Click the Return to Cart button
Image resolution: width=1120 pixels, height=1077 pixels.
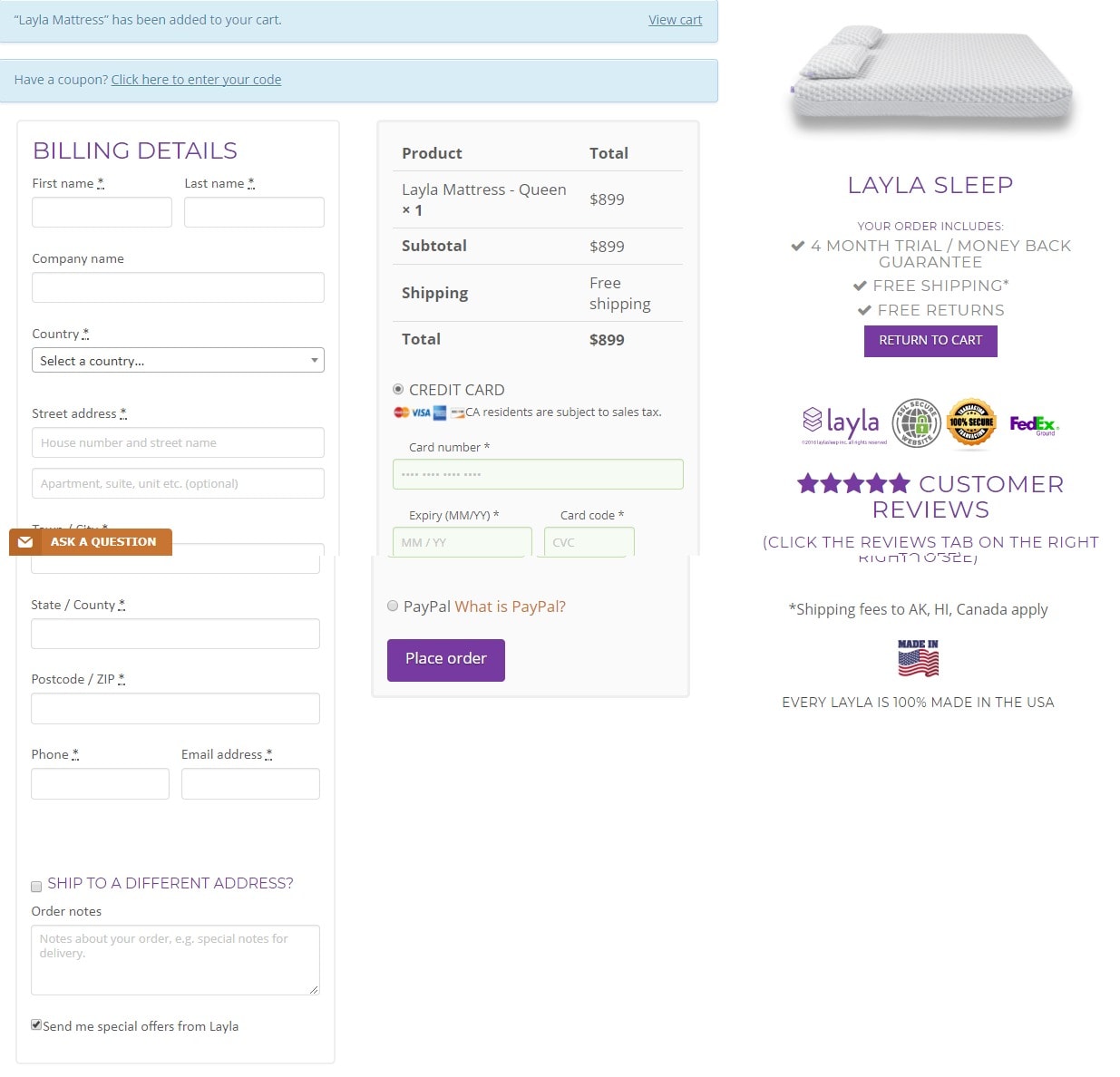coord(930,340)
